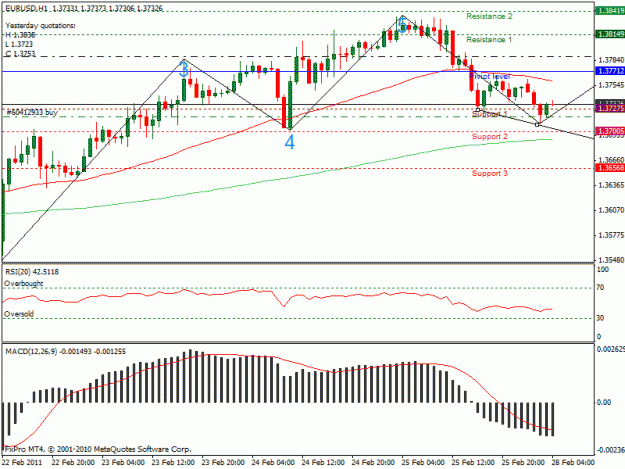Viewport: 625px width, 469px height.
Task: Click the 1.36070 price scale value
Action: 611,210
